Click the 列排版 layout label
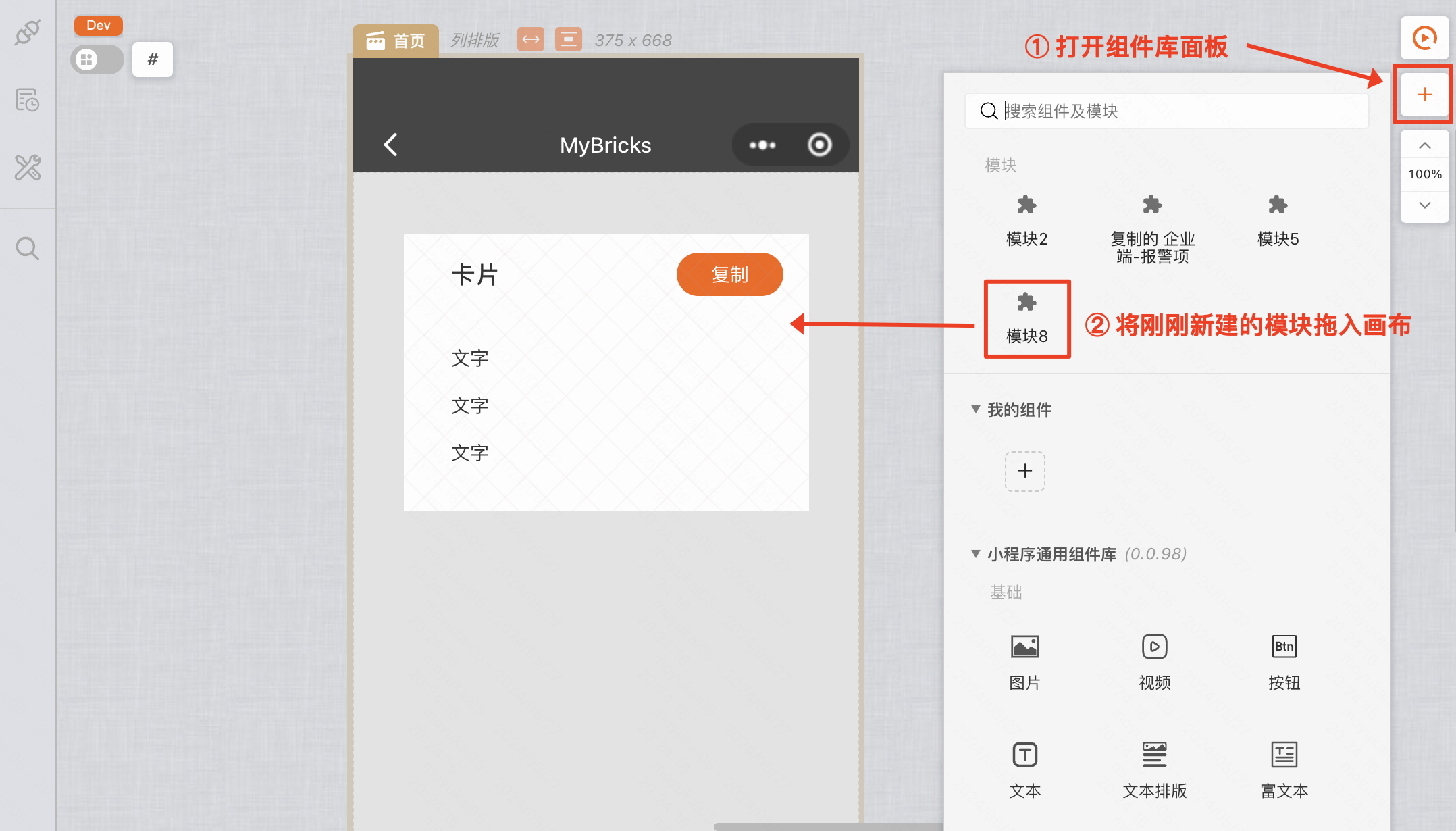Screen dimensions: 1456x831 (475, 41)
